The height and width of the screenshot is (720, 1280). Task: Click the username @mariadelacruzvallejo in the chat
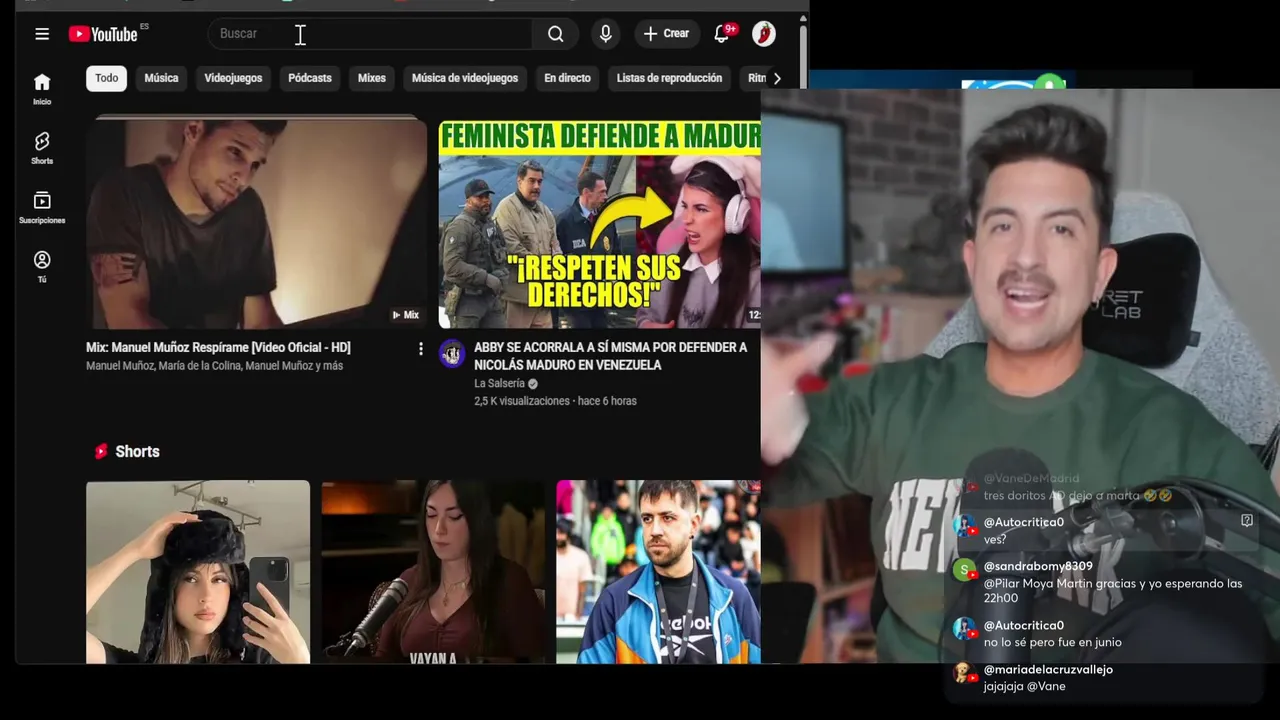click(x=1048, y=669)
